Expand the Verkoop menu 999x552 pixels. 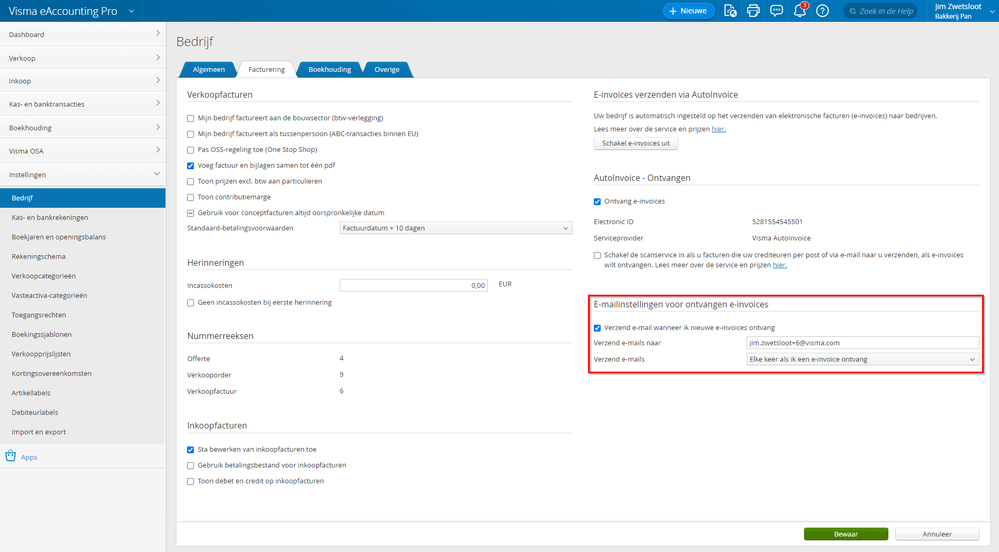(83, 58)
